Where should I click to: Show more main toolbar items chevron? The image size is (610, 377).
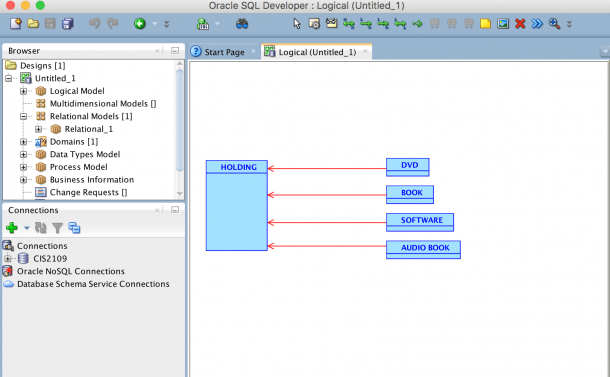click(167, 24)
